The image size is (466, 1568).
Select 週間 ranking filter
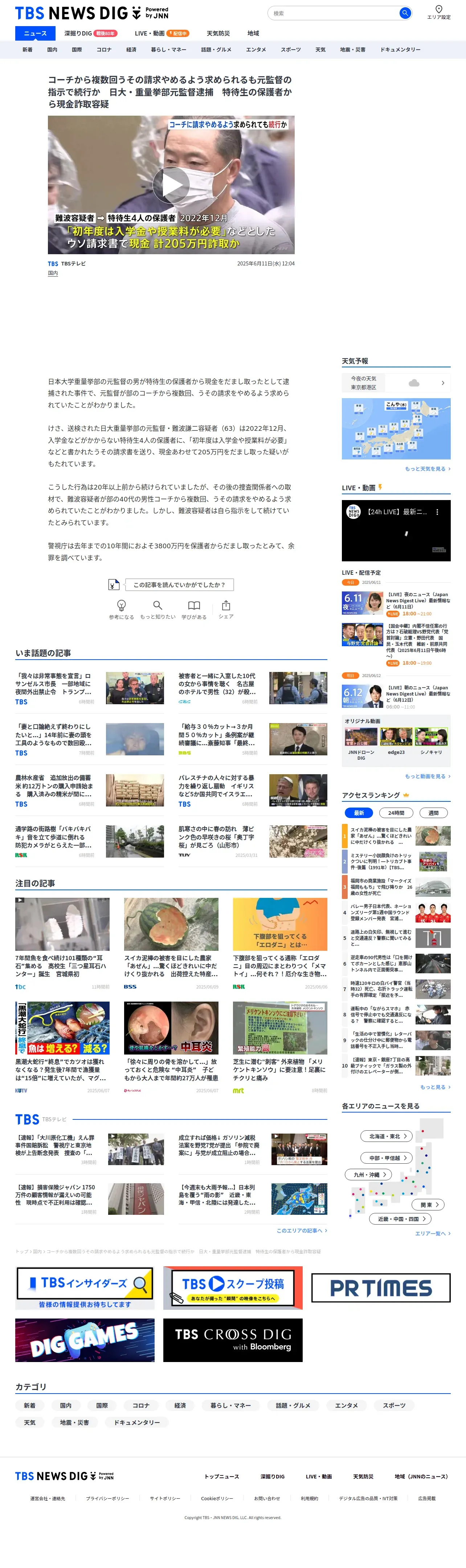coord(433,813)
